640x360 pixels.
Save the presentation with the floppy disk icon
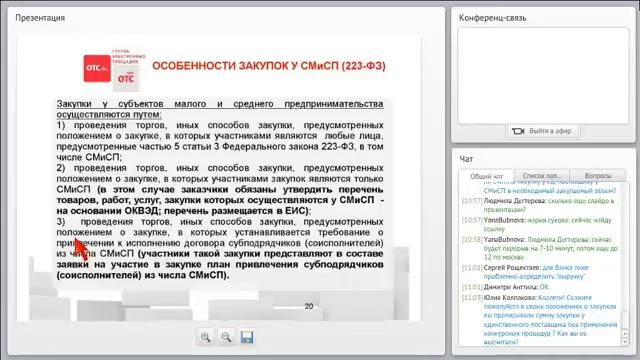pyautogui.click(x=247, y=337)
